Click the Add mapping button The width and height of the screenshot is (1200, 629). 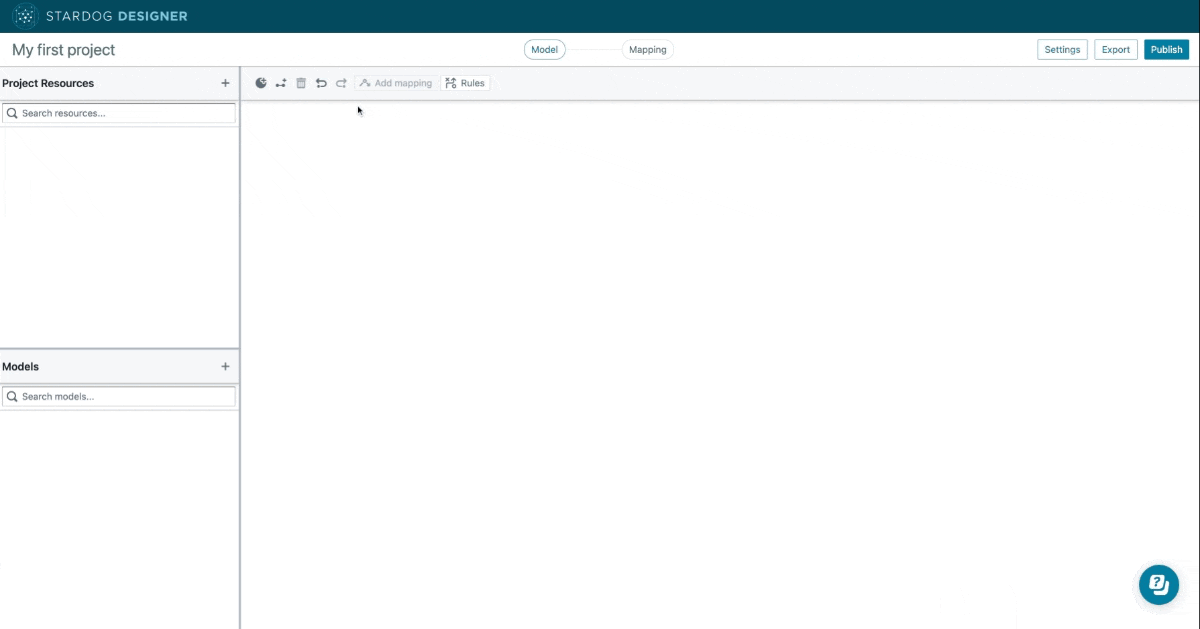click(396, 83)
